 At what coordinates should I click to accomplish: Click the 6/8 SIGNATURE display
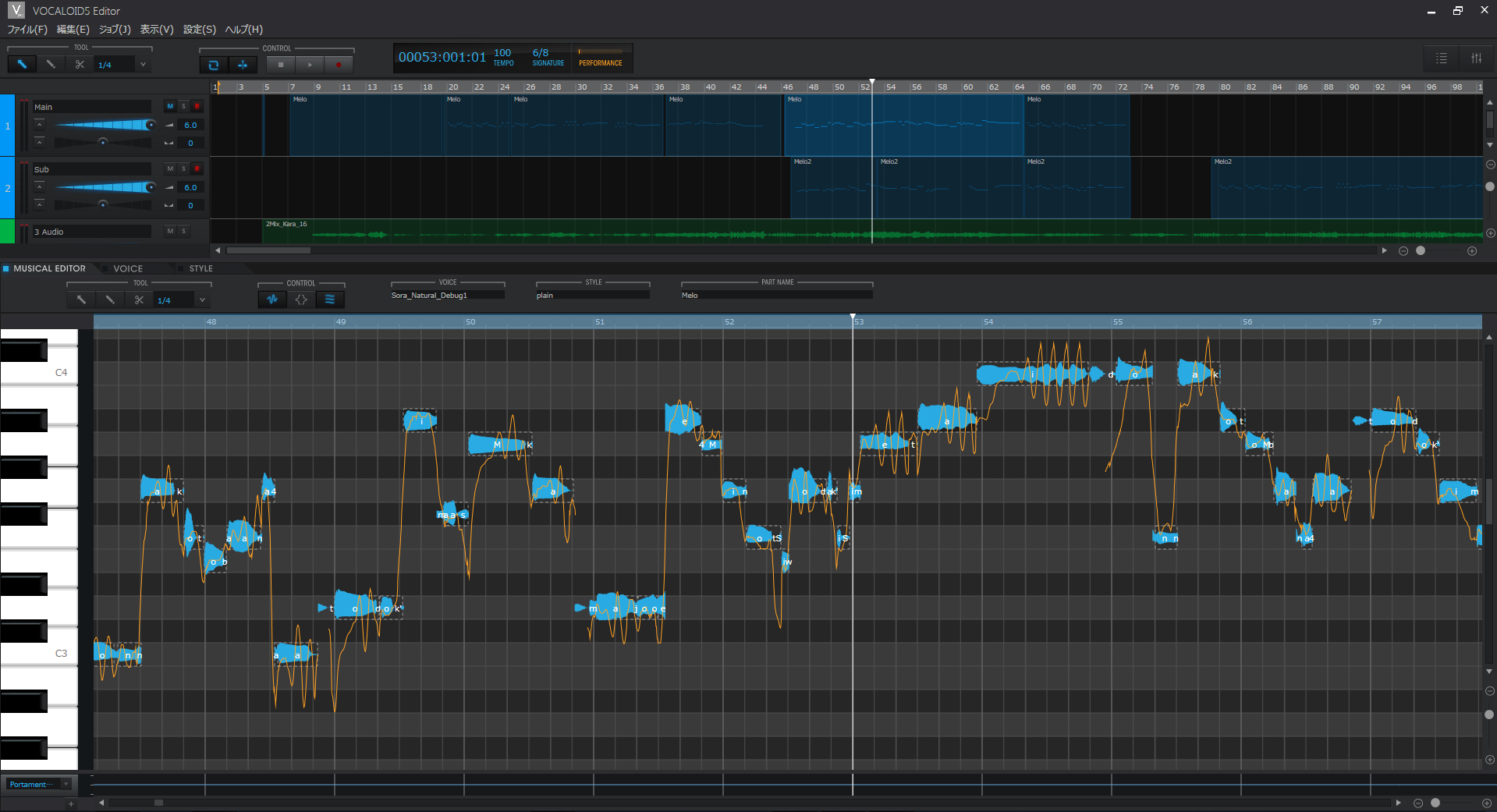(x=548, y=57)
